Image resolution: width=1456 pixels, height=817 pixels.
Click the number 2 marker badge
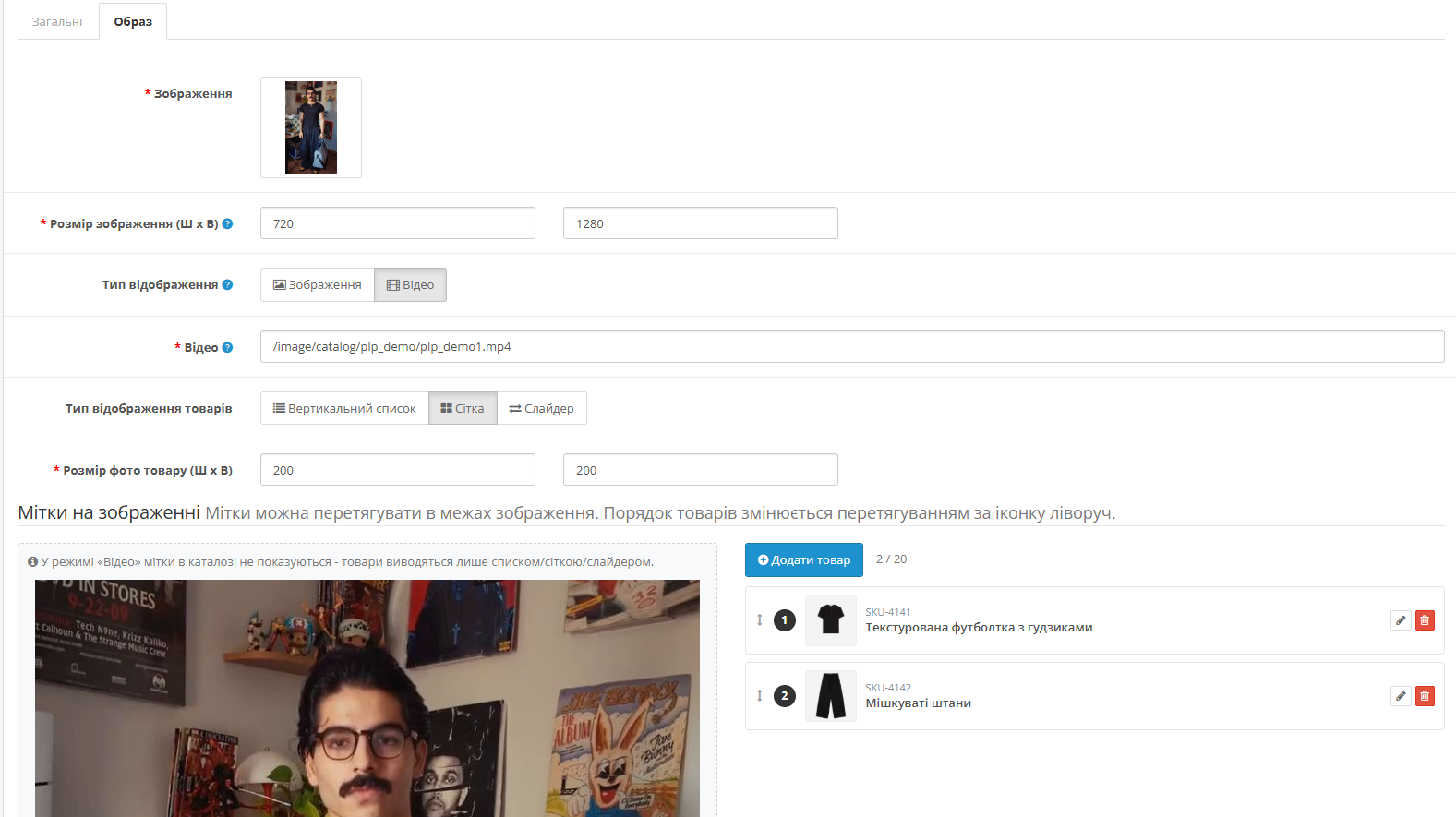pos(785,696)
